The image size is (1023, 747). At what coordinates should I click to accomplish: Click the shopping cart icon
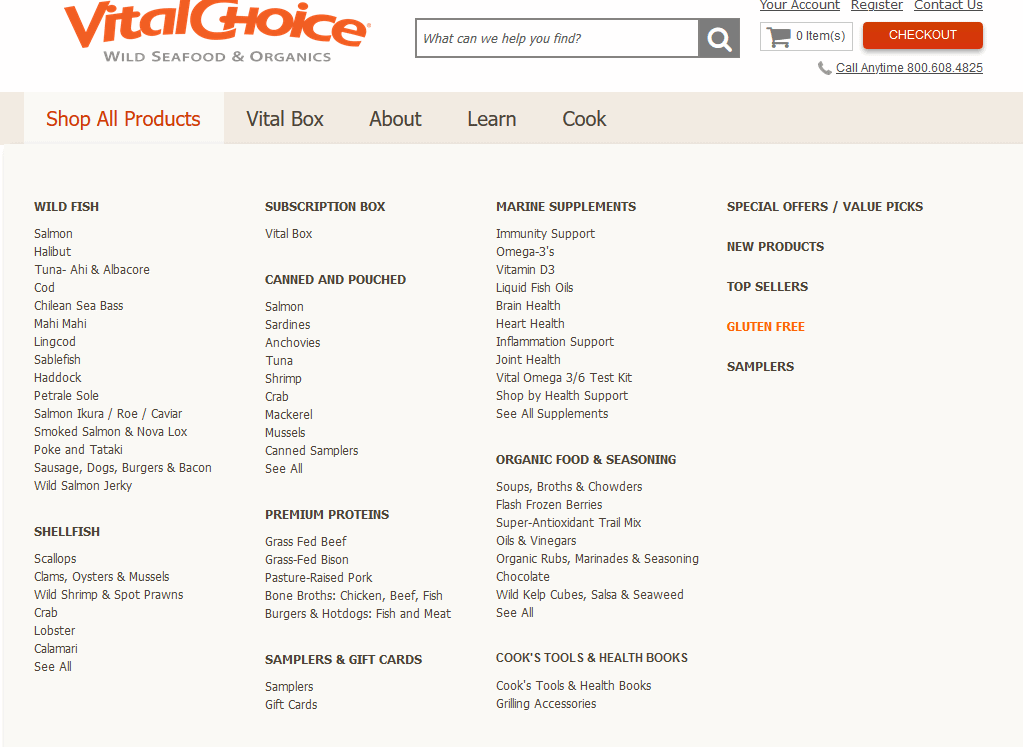778,37
